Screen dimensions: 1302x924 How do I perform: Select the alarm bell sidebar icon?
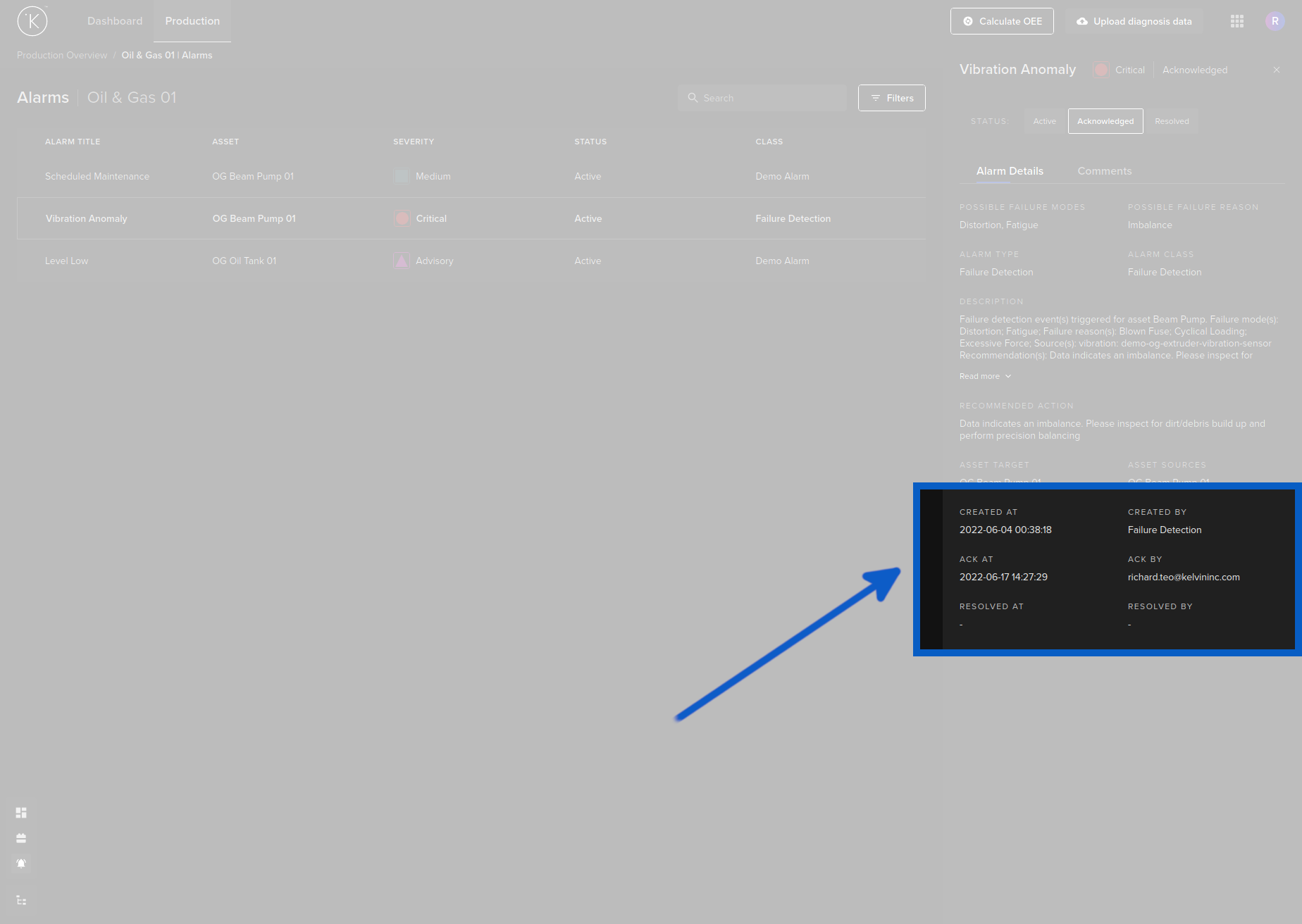click(x=21, y=863)
